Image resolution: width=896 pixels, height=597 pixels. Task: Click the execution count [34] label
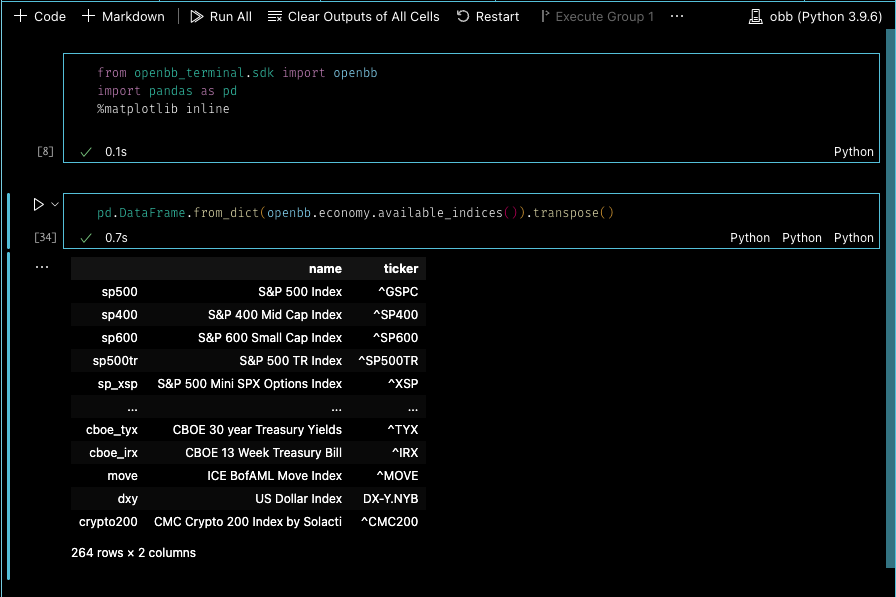tap(45, 237)
